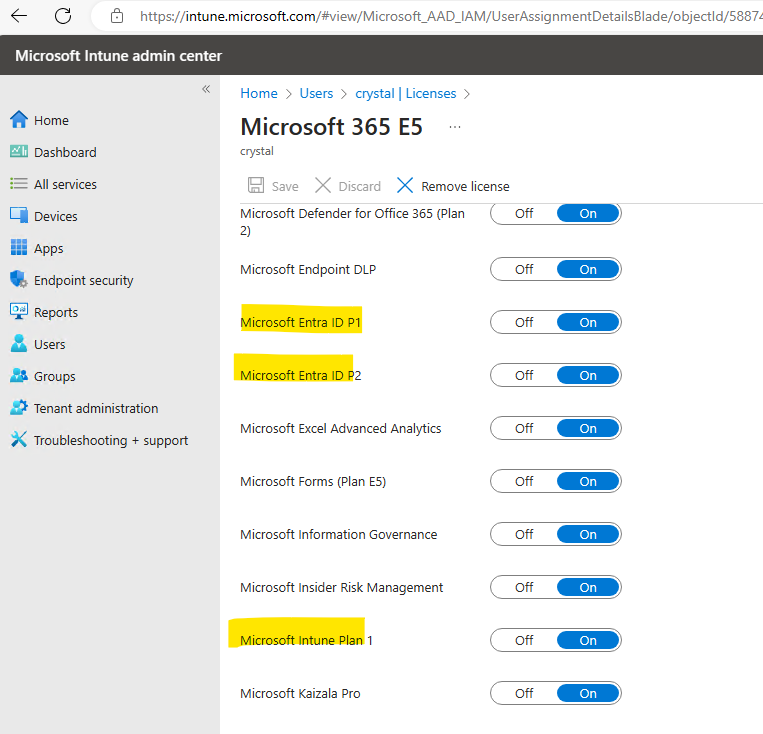This screenshot has height=734, width=763.
Task: Click the Troubleshooting + support tools icon
Action: point(19,440)
